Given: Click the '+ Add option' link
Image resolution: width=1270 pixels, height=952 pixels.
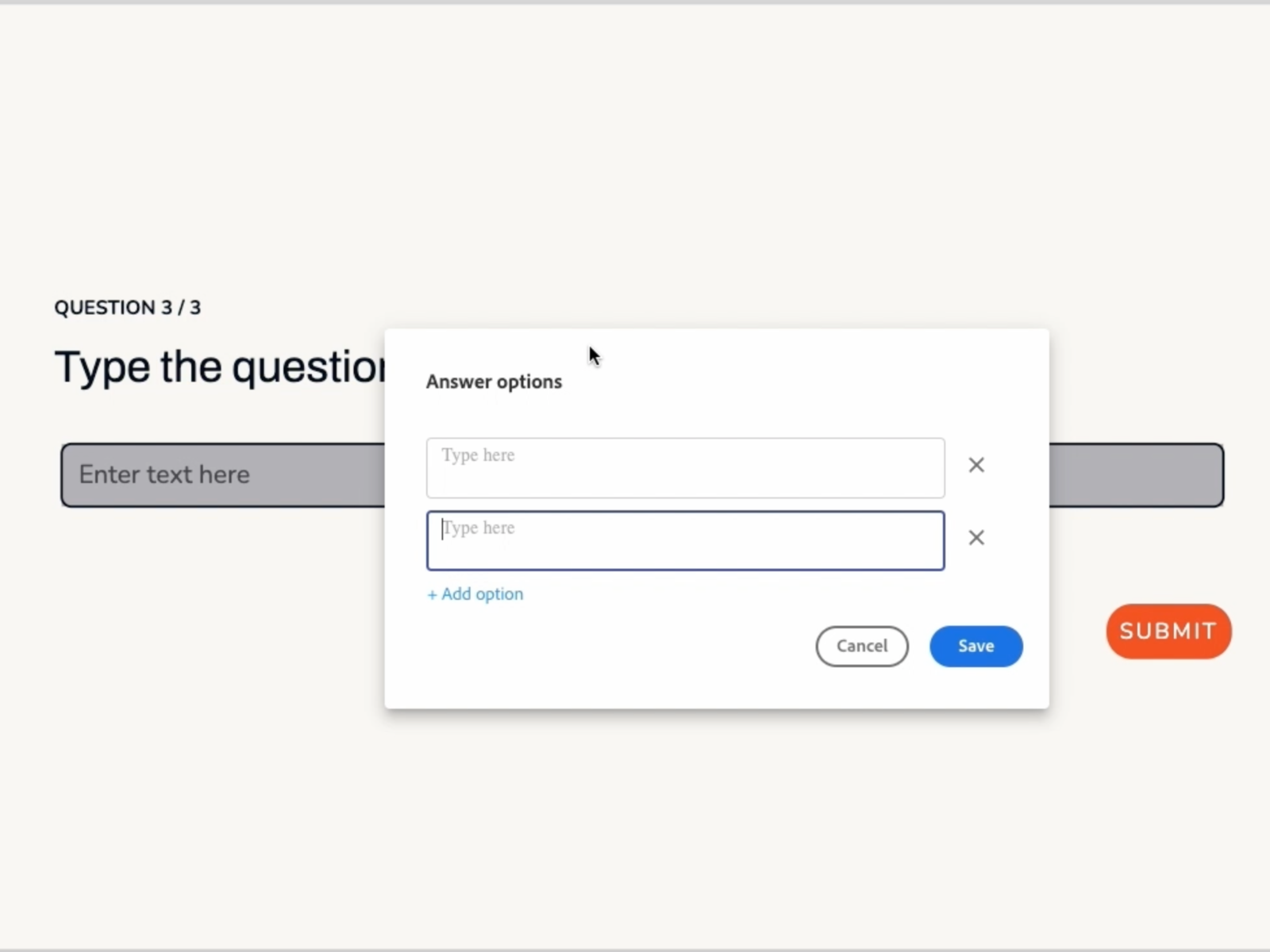Looking at the screenshot, I should [x=475, y=594].
